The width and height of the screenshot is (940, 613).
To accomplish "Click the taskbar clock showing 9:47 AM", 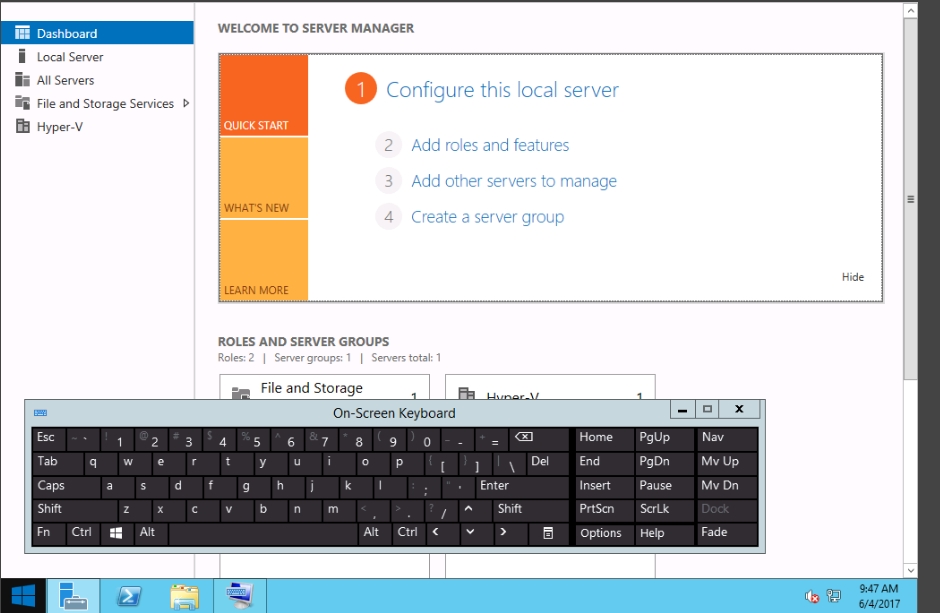I will [879, 596].
